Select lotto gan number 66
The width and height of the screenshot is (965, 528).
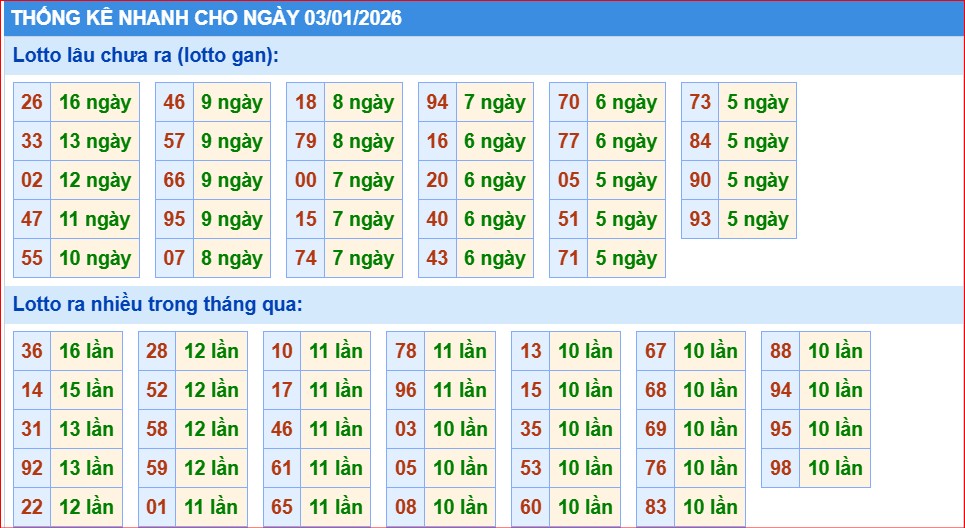pyautogui.click(x=174, y=180)
